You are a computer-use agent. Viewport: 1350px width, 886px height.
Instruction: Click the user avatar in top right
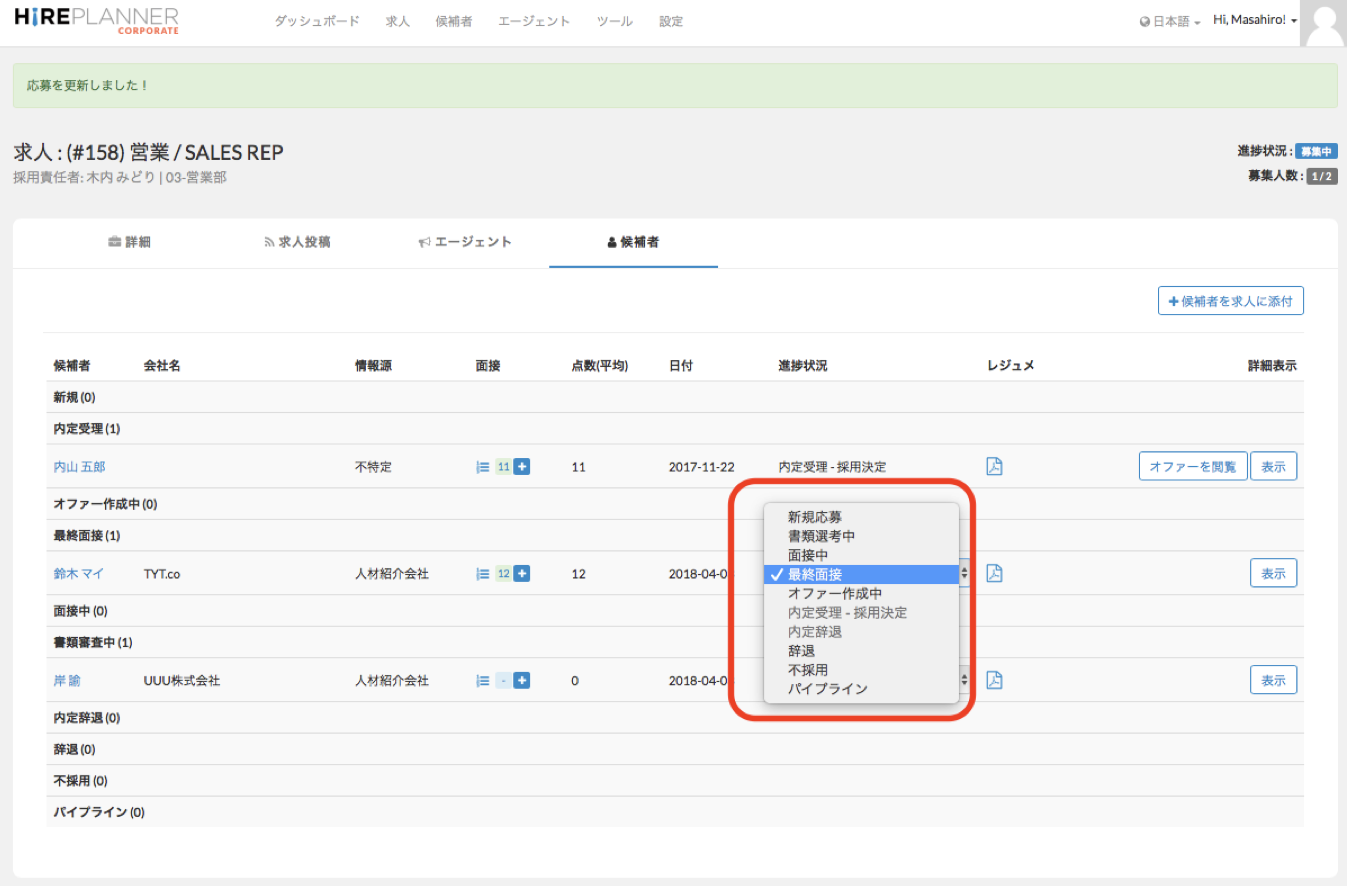(1324, 23)
